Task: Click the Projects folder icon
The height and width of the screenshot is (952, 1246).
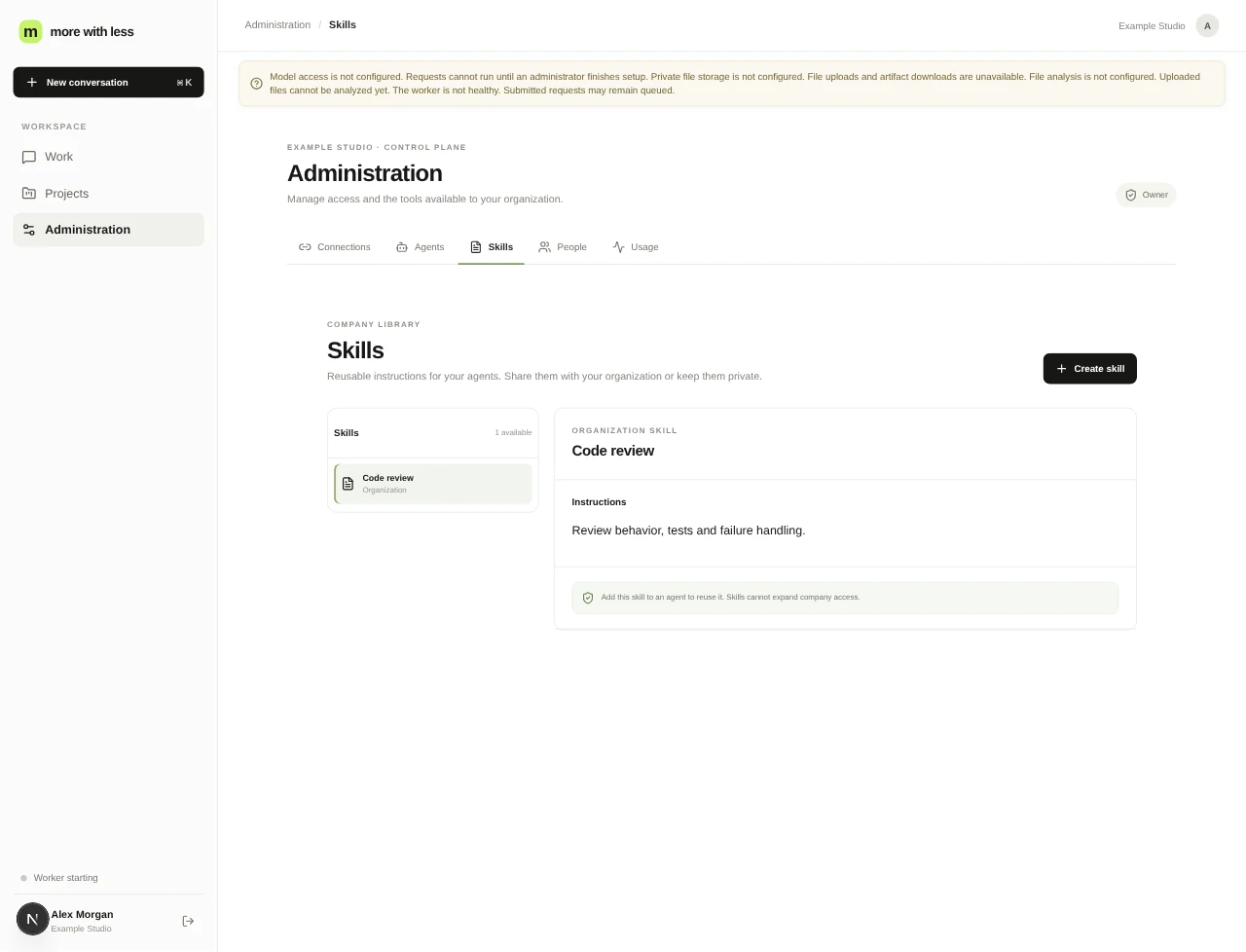Action: click(29, 193)
